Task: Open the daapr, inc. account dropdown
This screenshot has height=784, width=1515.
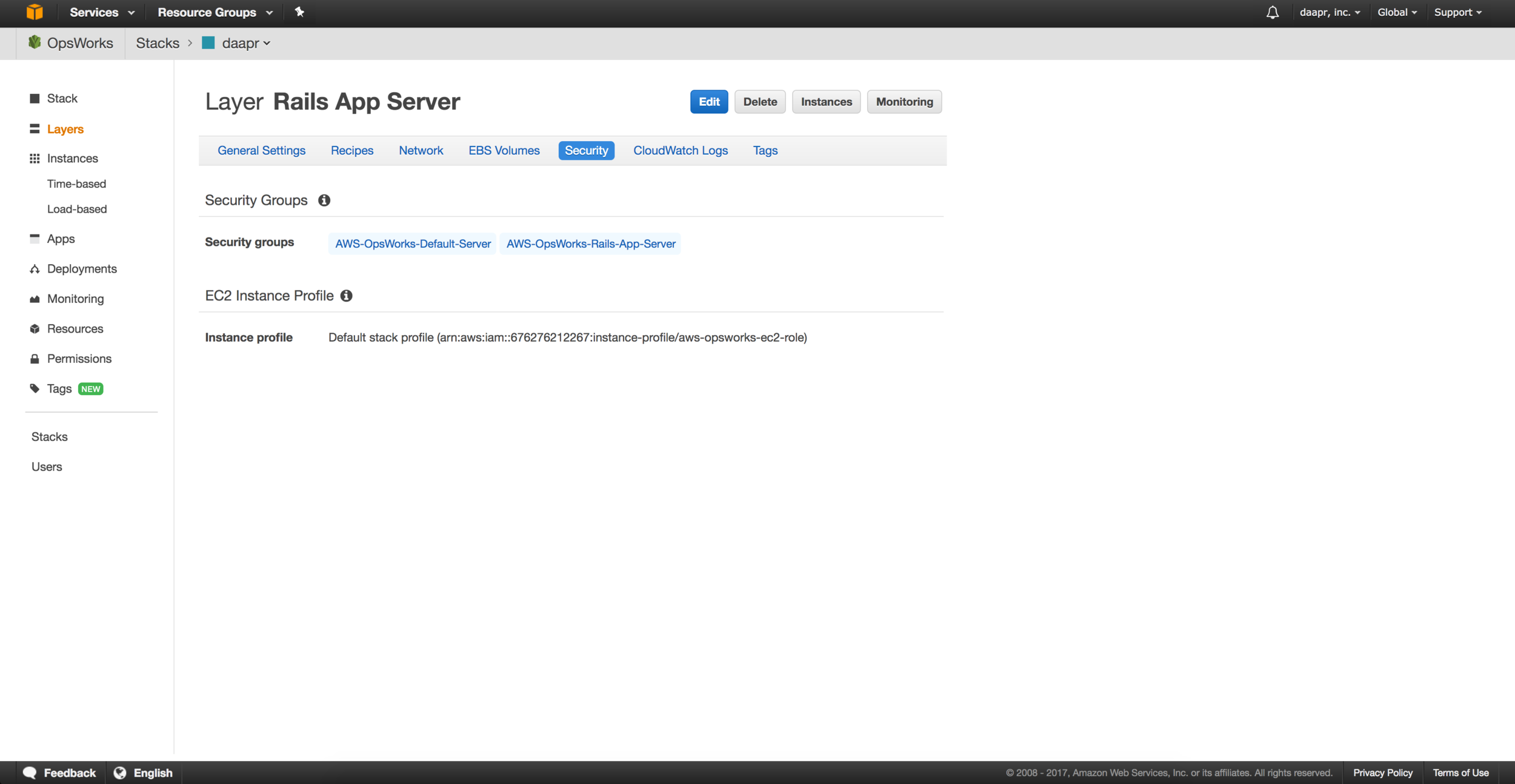Action: click(1330, 12)
